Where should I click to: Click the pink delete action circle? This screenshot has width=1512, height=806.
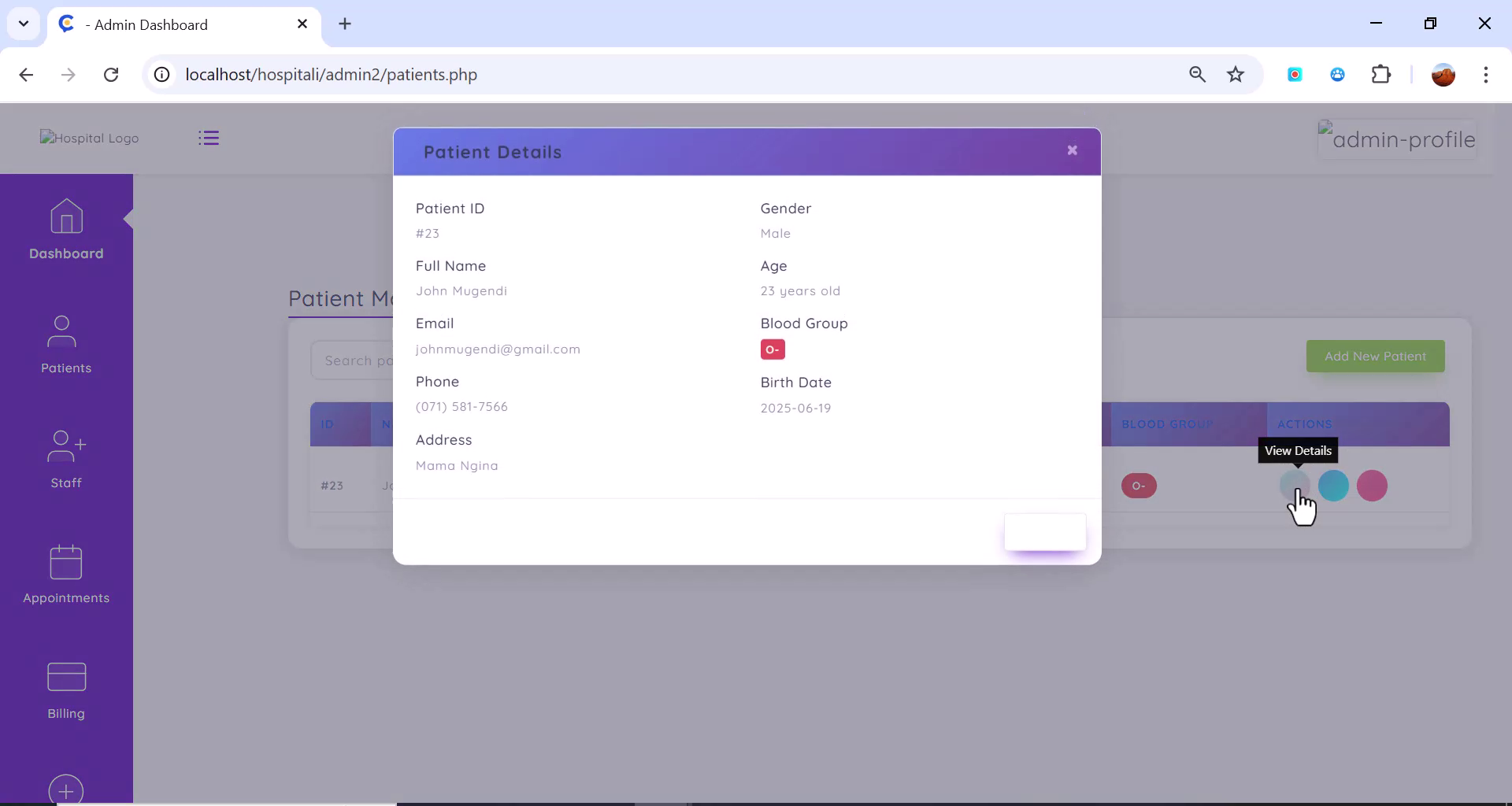click(x=1373, y=486)
